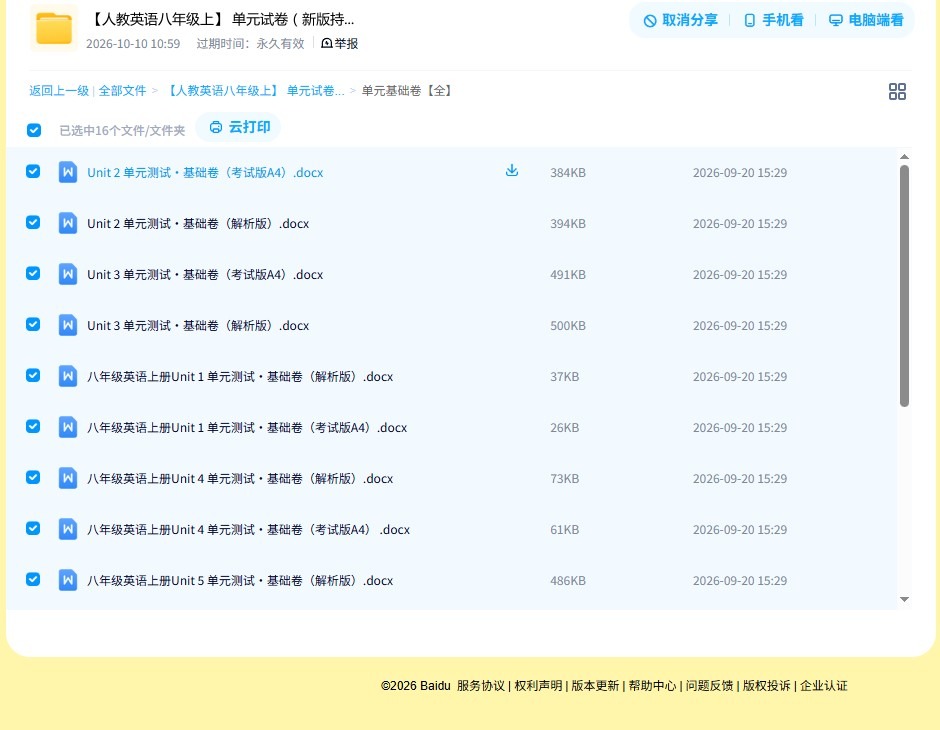Screen dimensions: 940x730
Task: Uncheck 八年级Unit 1 解析版 checkbox
Action: pos(33,375)
